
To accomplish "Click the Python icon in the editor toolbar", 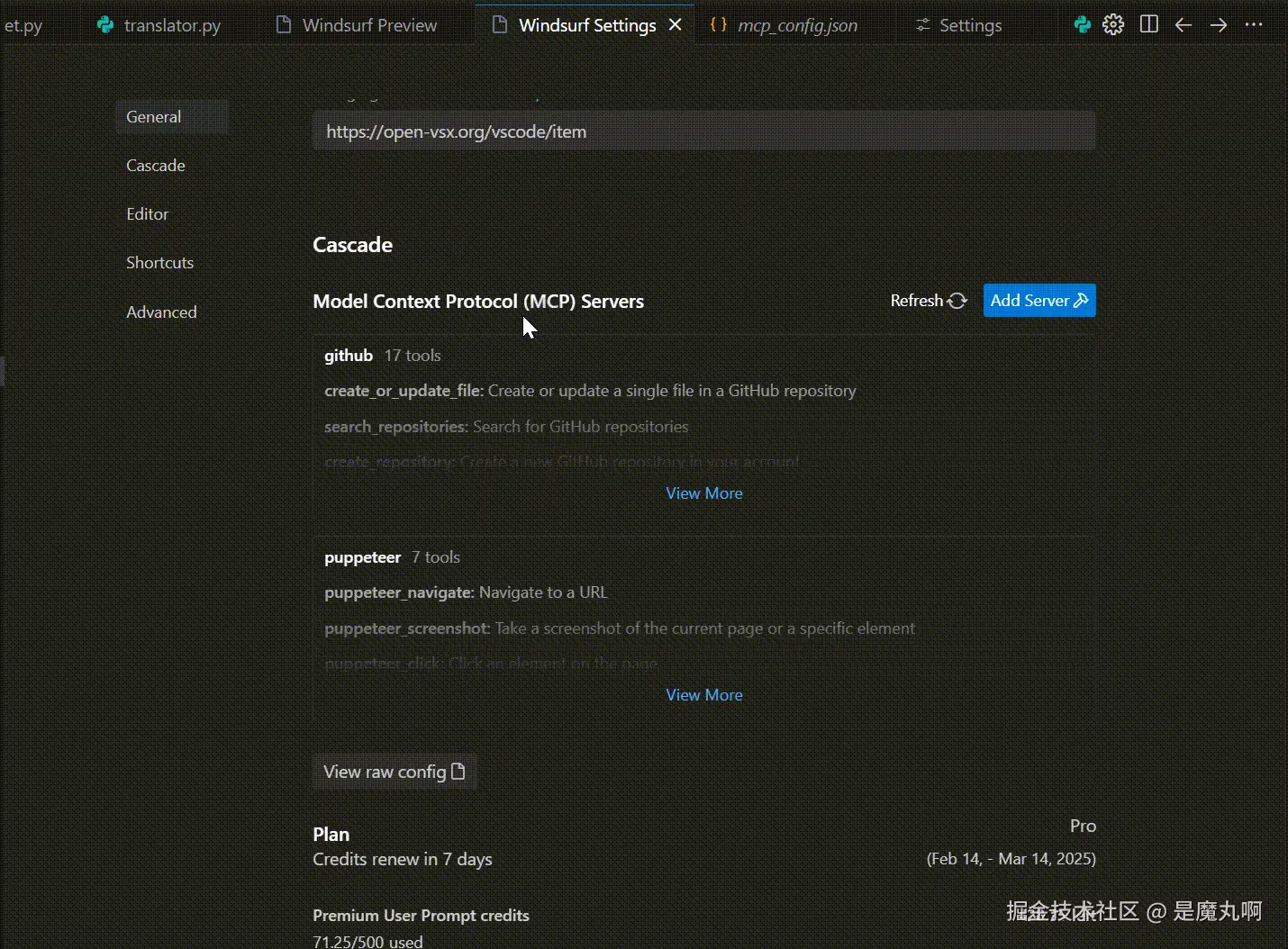I will coord(1083,25).
